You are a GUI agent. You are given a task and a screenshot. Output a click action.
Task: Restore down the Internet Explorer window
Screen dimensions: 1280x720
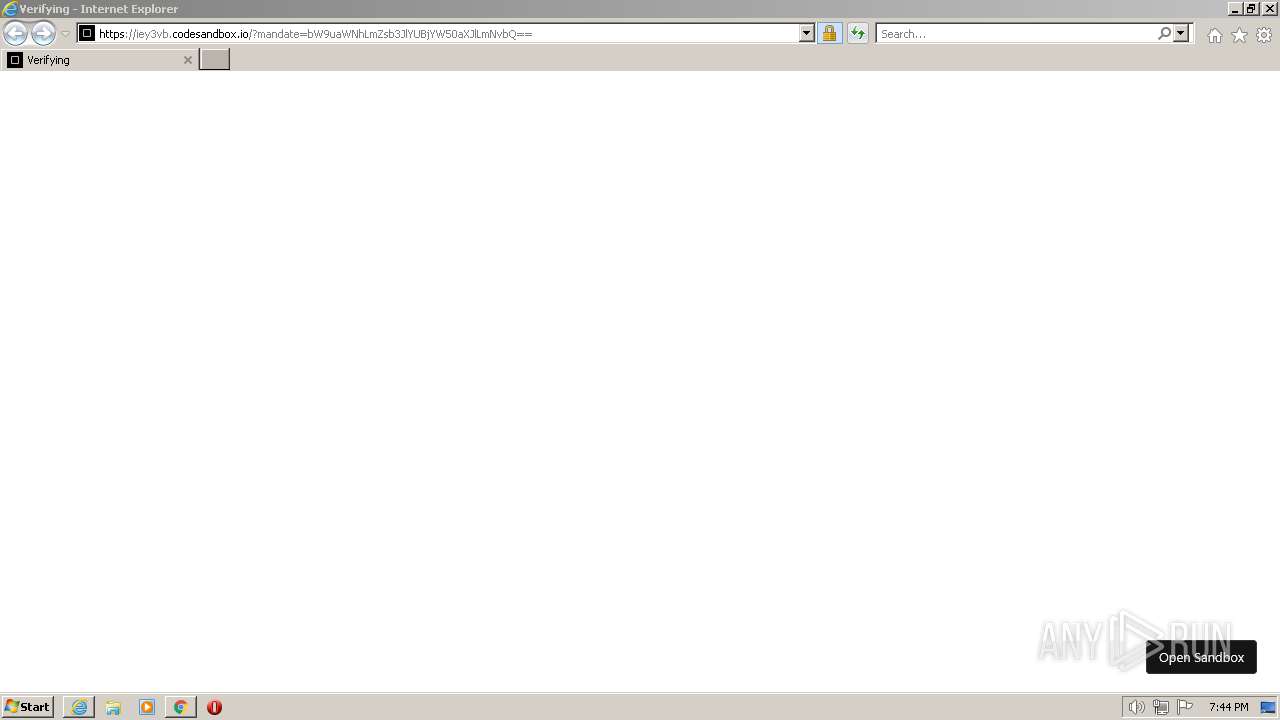1251,8
